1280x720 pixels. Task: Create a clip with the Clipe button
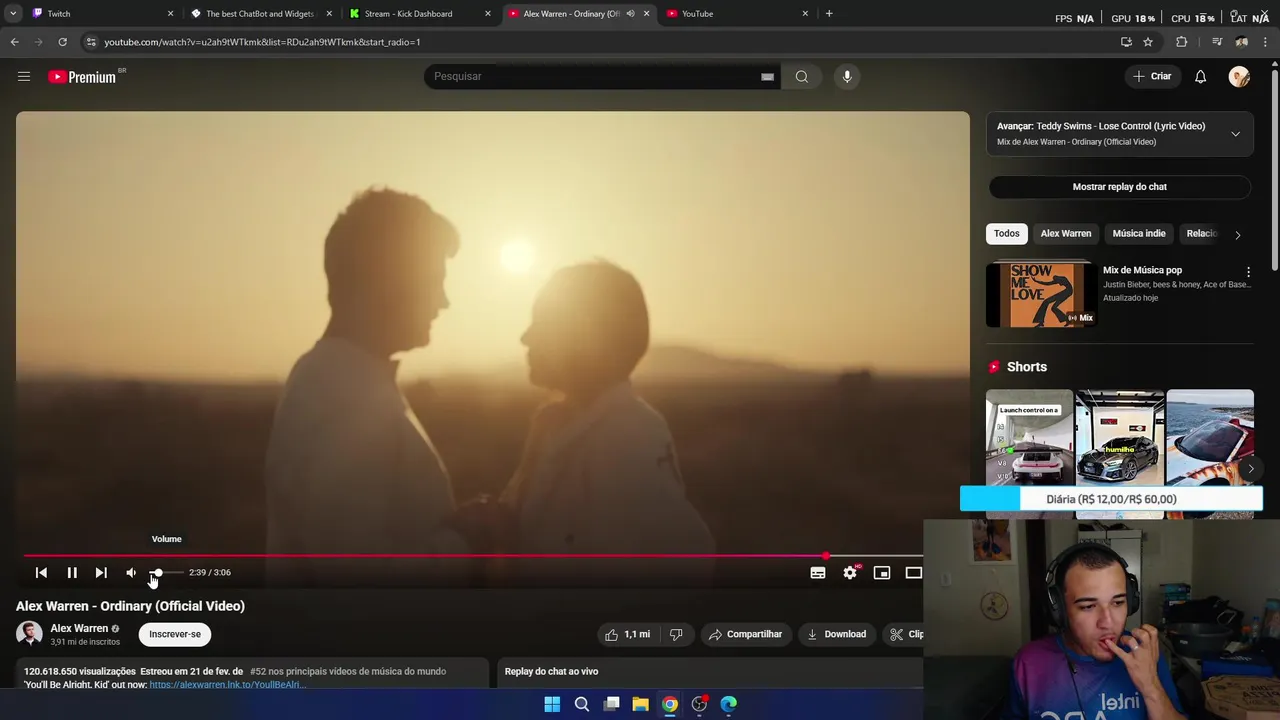(906, 634)
